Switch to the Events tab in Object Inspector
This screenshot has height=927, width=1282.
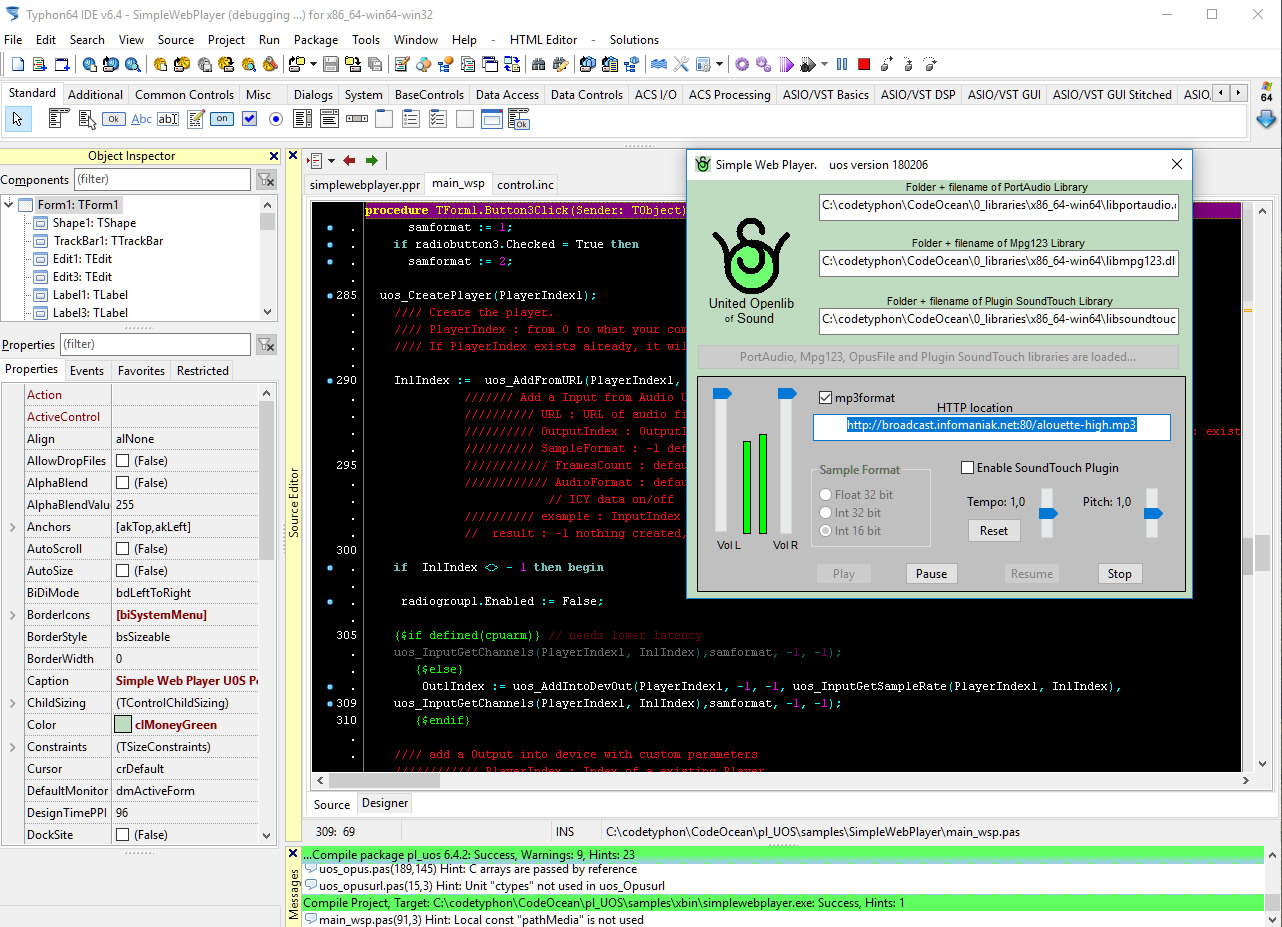(87, 371)
